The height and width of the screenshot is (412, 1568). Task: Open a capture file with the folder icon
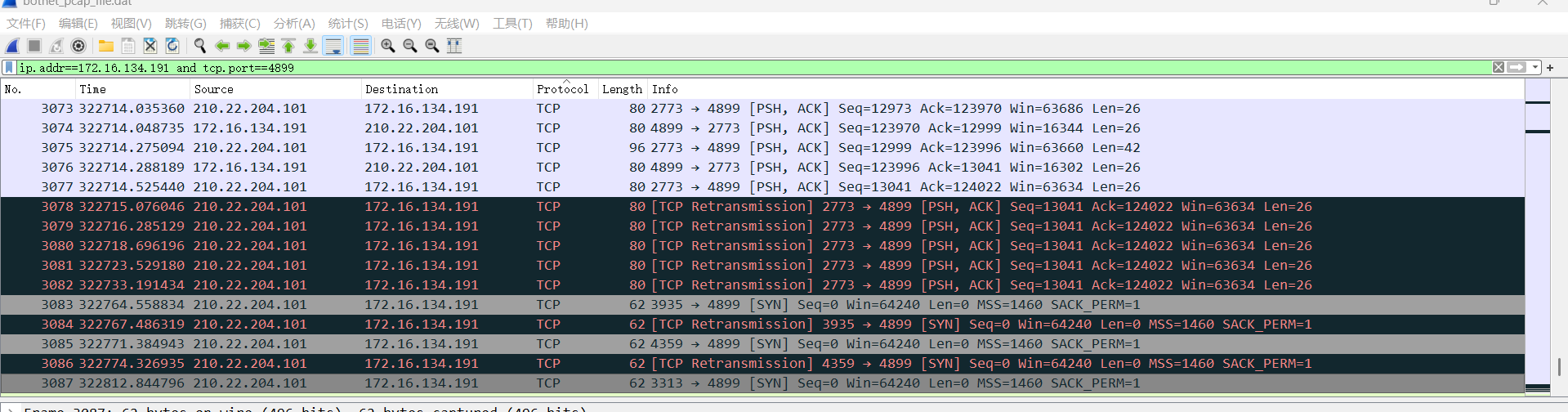(x=106, y=46)
